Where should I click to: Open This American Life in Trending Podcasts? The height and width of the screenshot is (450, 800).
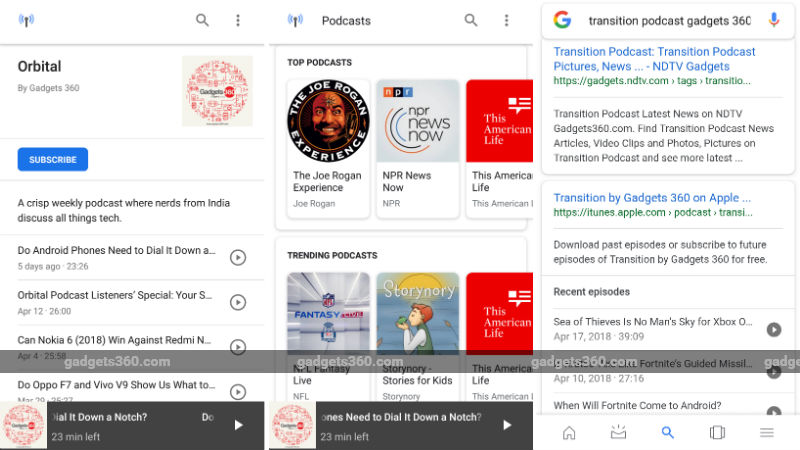499,337
